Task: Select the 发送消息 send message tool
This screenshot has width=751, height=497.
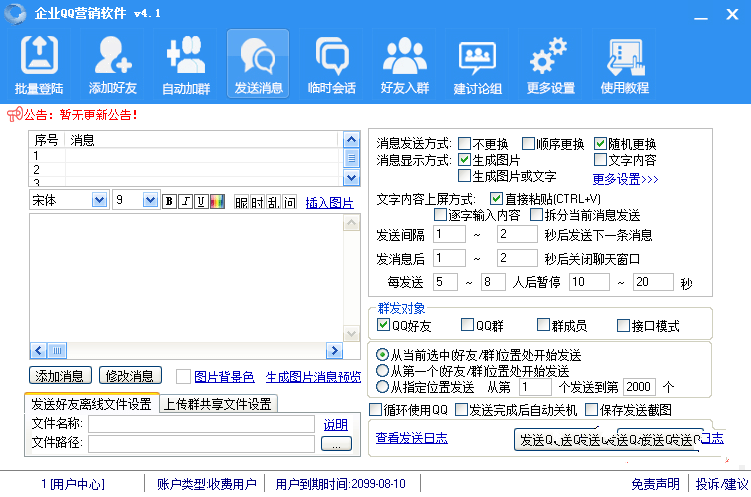Action: pyautogui.click(x=258, y=64)
